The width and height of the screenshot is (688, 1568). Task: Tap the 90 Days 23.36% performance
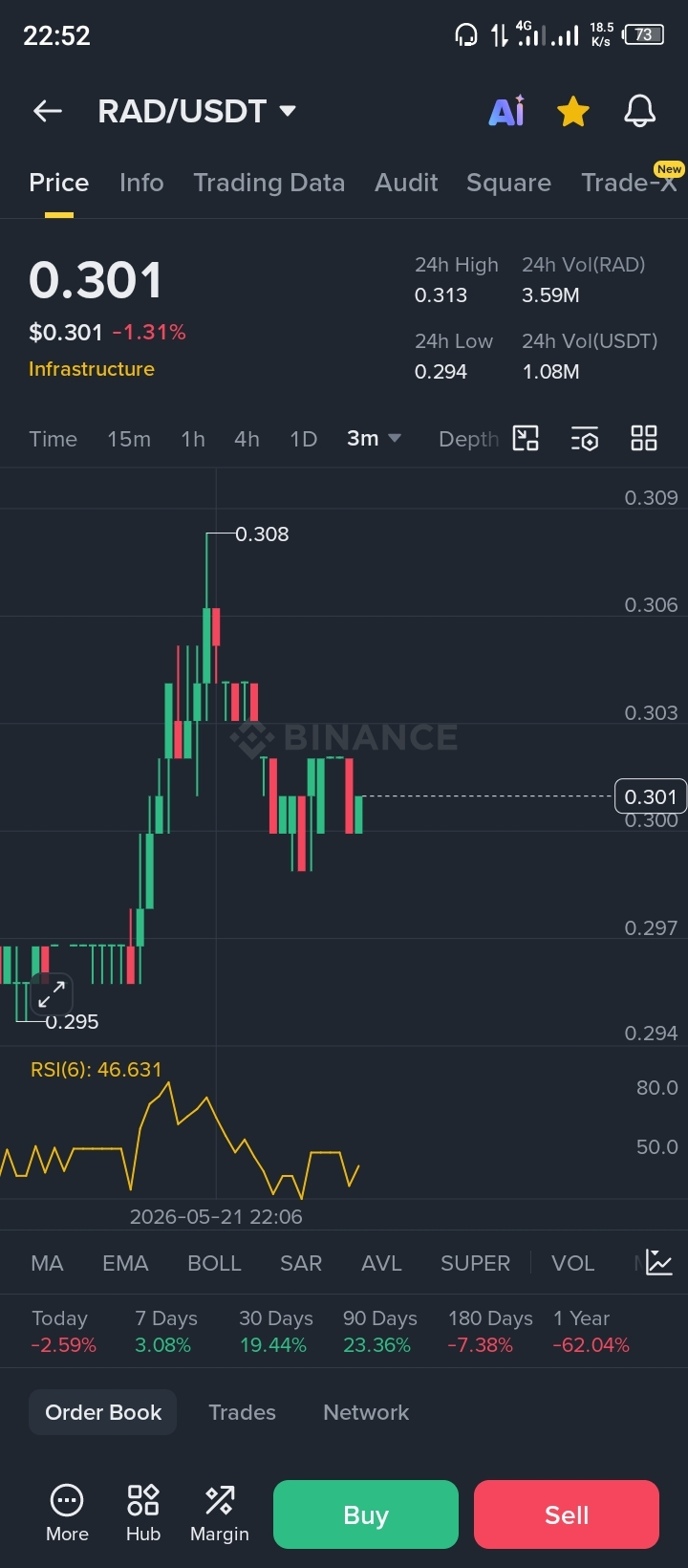[x=379, y=1332]
